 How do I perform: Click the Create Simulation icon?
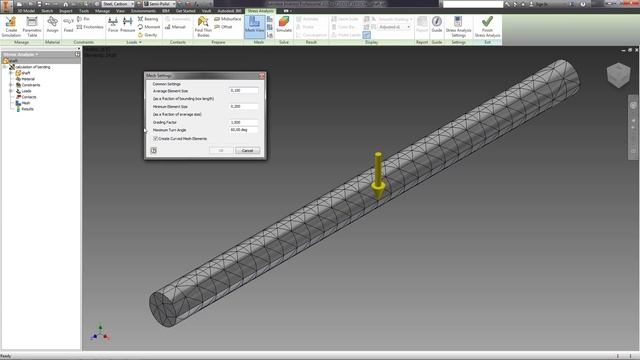[11, 27]
